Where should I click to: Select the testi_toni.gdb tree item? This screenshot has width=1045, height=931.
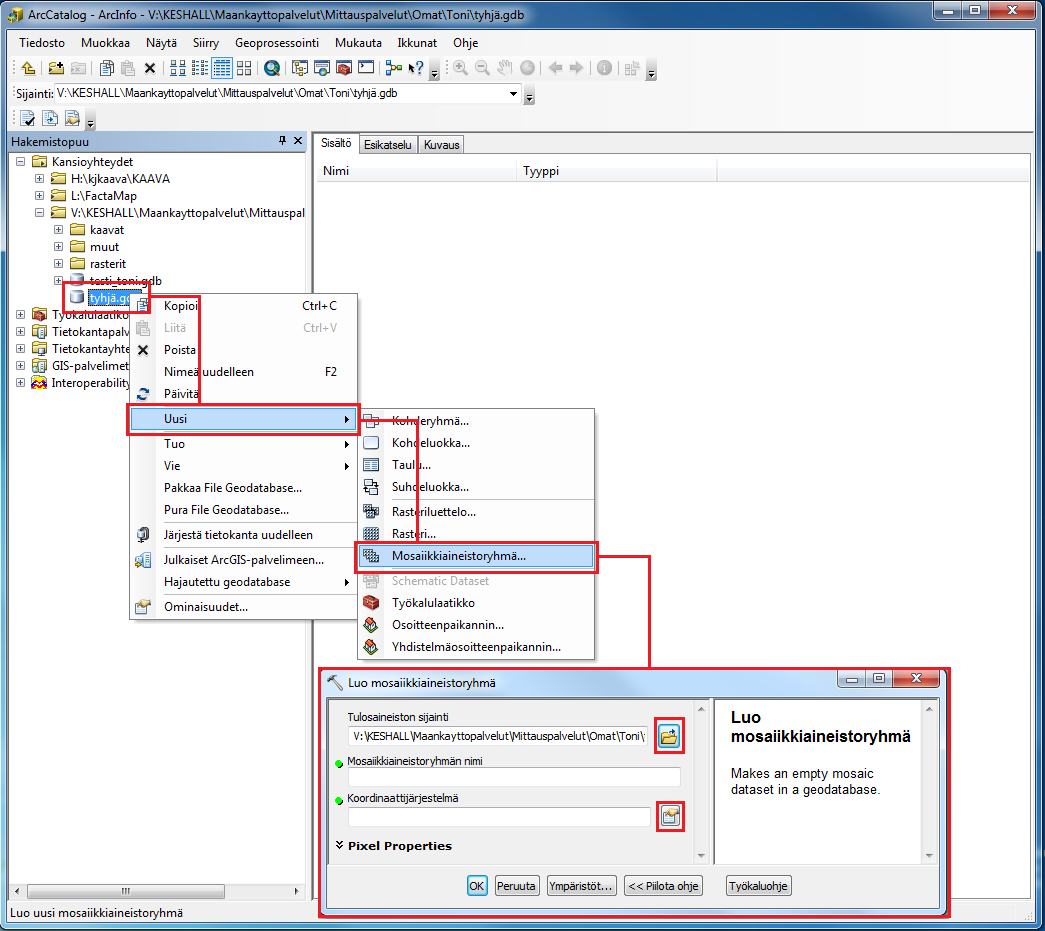pyautogui.click(x=125, y=281)
